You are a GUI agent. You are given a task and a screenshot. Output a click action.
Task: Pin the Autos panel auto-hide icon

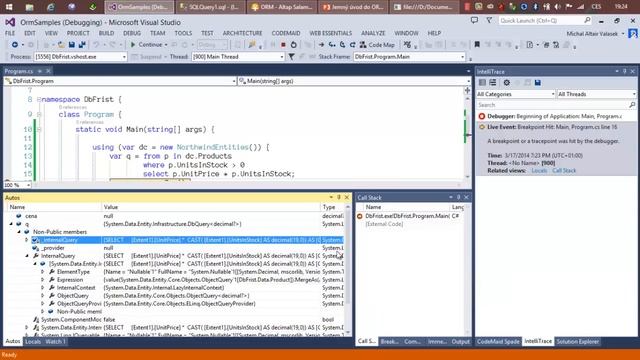click(339, 198)
